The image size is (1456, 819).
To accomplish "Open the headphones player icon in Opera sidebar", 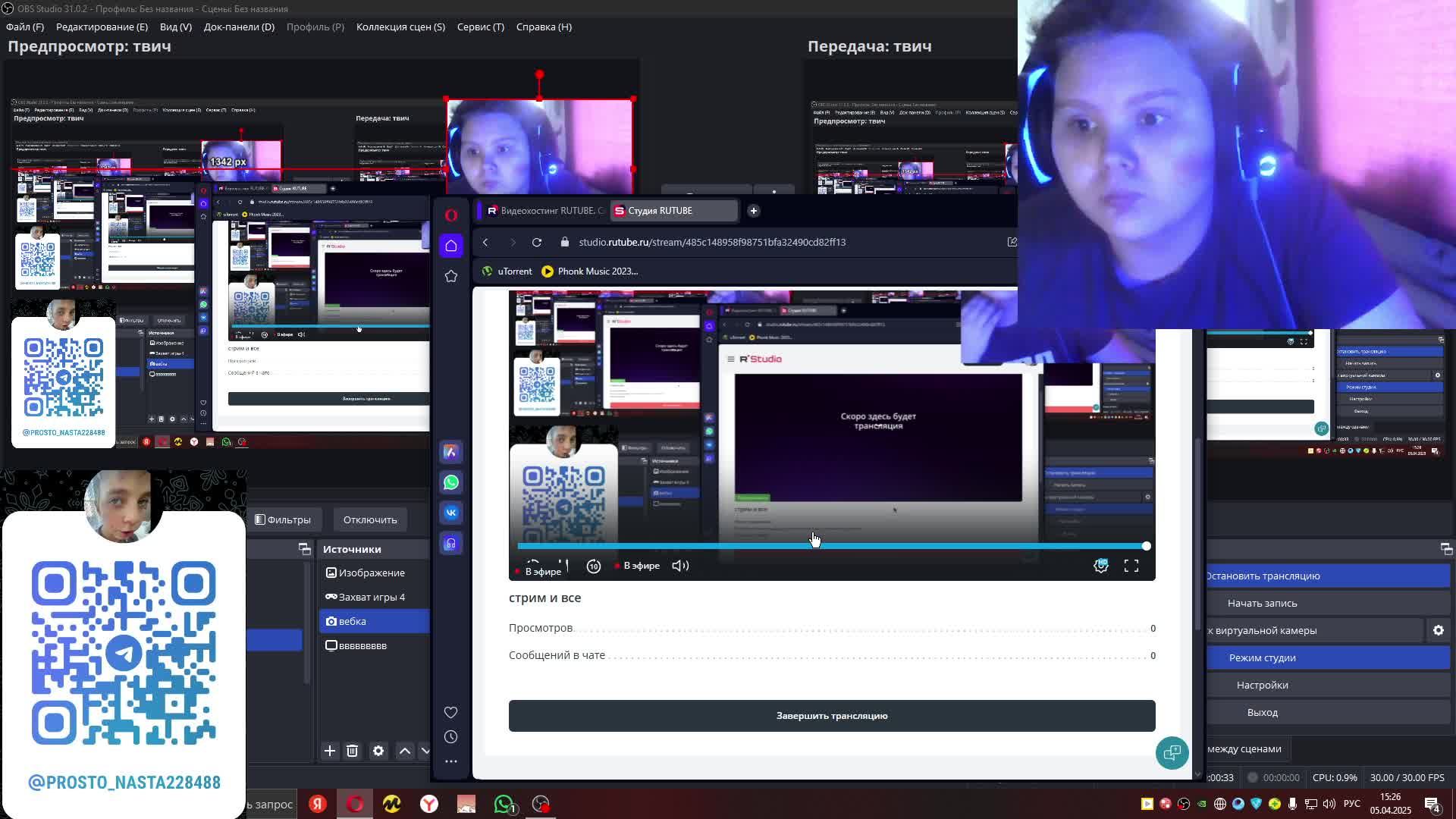I will coord(451,543).
